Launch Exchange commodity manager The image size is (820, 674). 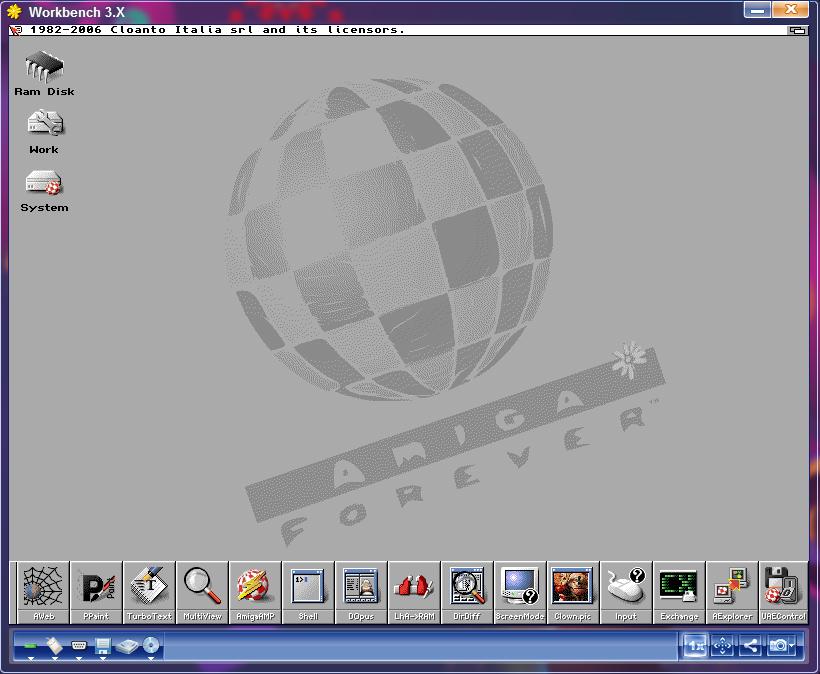[679, 592]
